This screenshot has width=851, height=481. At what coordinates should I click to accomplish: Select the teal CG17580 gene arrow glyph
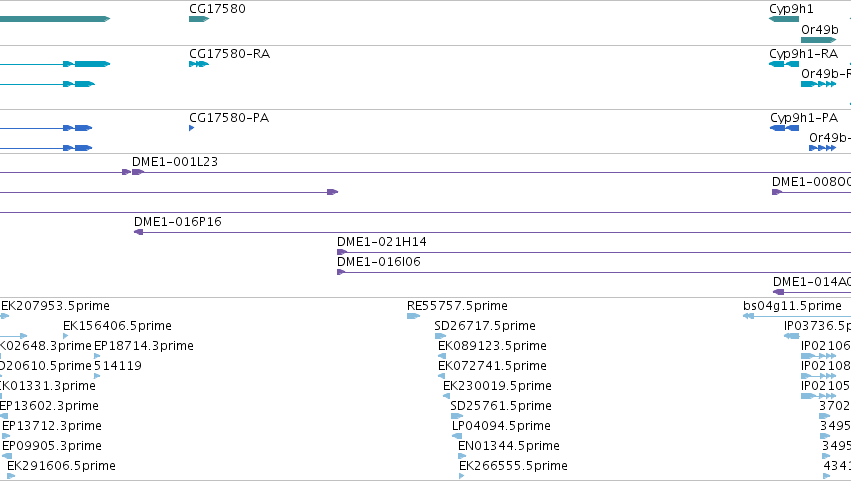(x=199, y=19)
